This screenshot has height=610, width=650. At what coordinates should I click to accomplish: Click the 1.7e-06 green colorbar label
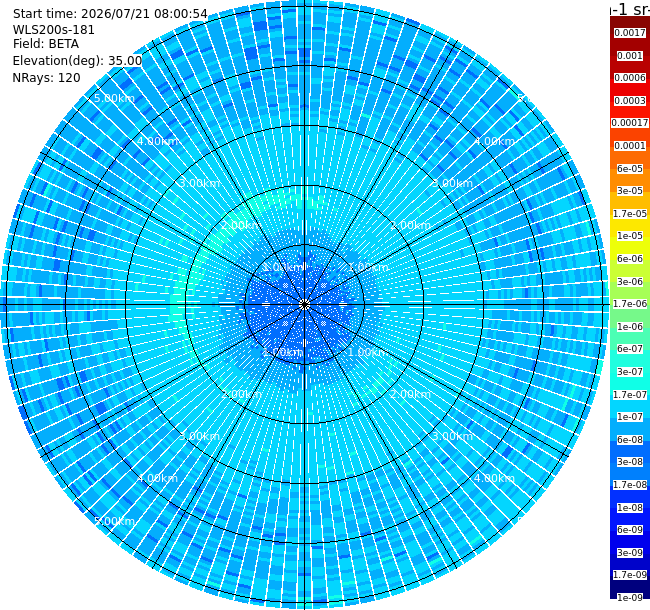pyautogui.click(x=630, y=304)
